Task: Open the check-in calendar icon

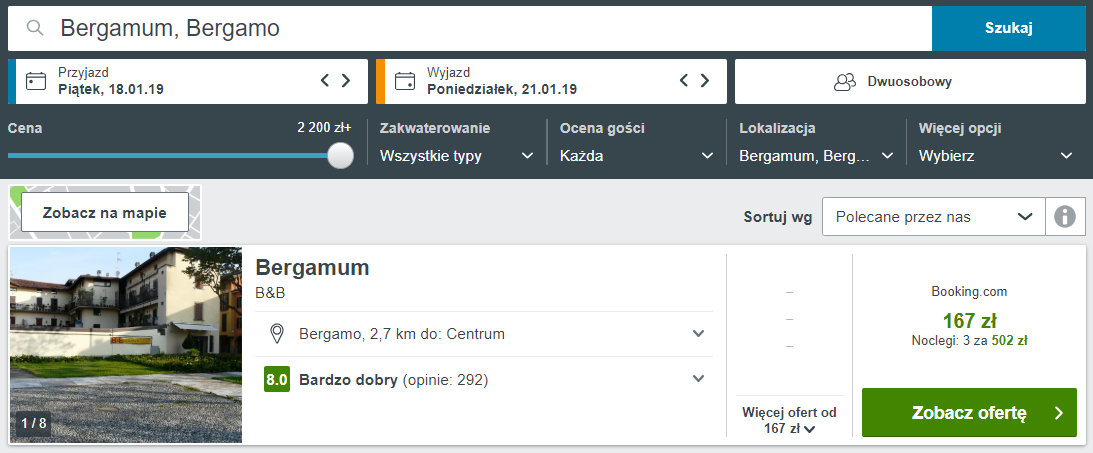Action: [x=36, y=82]
